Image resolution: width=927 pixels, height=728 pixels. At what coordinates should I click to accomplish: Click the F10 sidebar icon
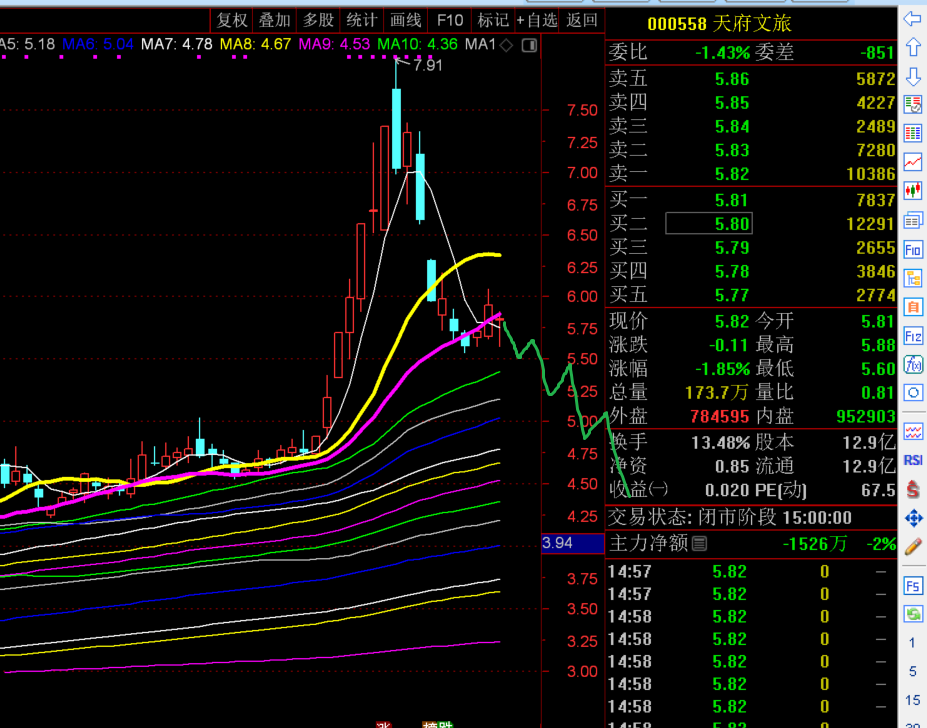coord(913,250)
